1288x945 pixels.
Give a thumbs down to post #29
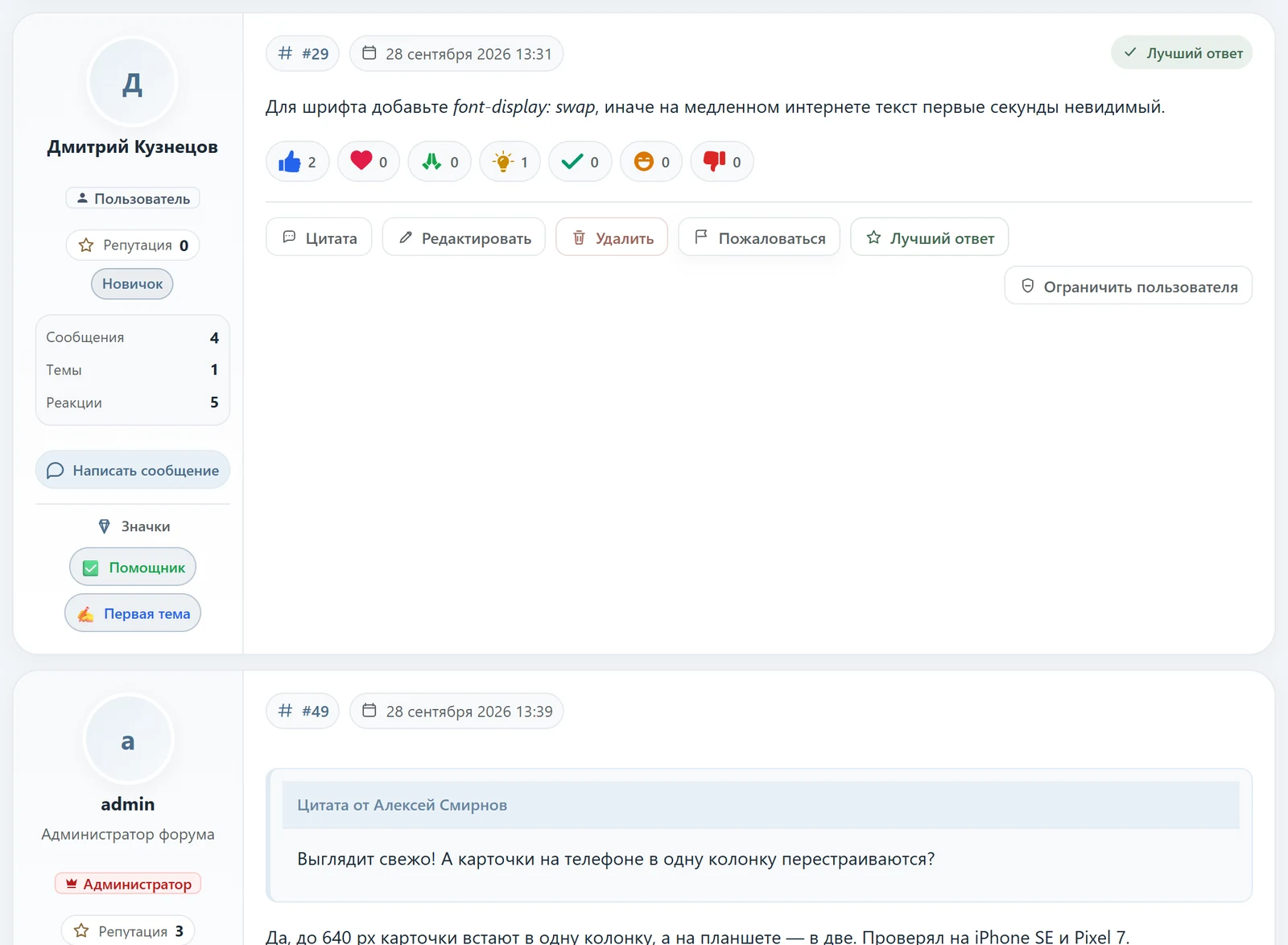pyautogui.click(x=722, y=162)
